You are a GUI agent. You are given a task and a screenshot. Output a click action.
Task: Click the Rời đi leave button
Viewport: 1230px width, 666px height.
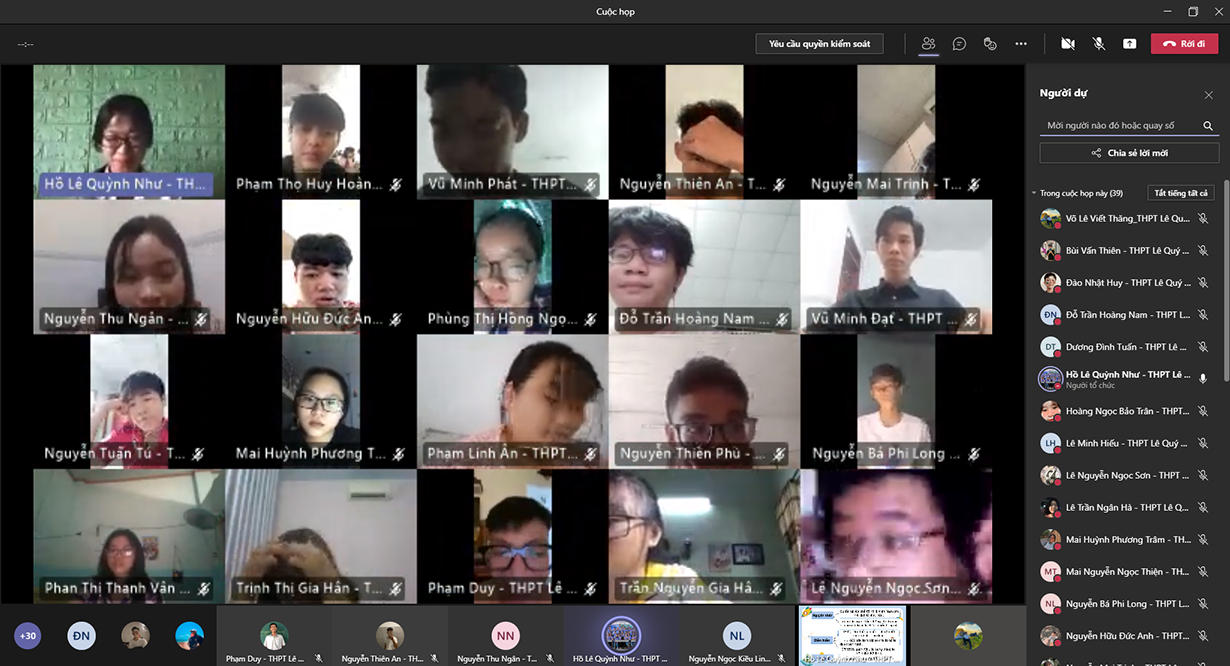(1184, 44)
